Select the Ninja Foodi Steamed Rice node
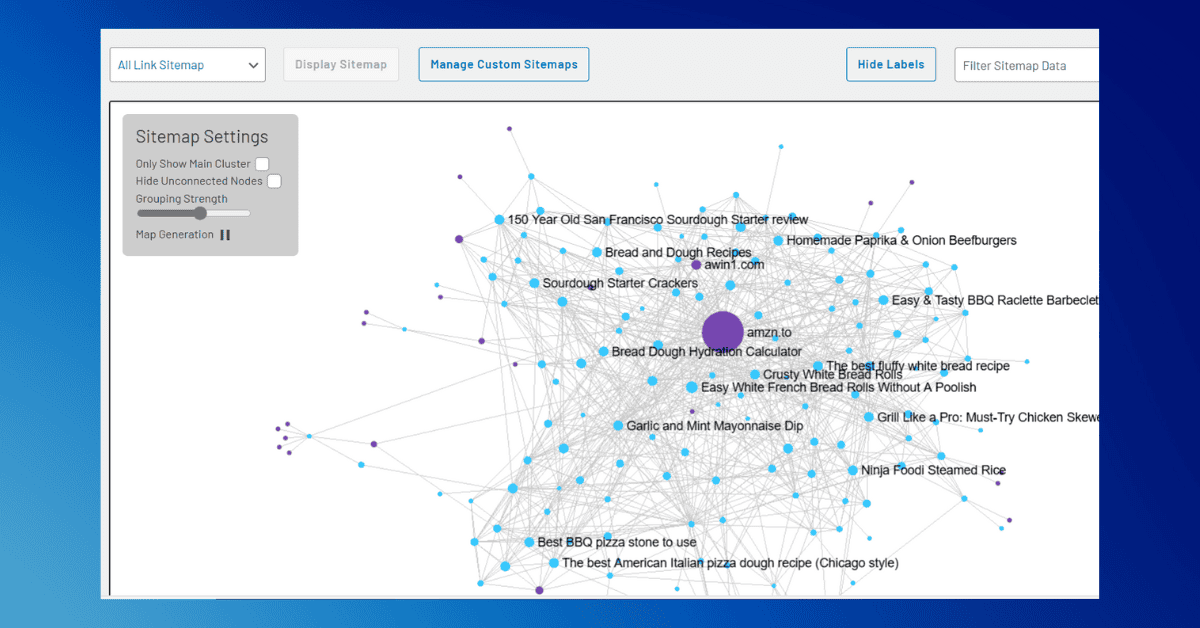This screenshot has width=1200, height=628. pyautogui.click(x=852, y=470)
